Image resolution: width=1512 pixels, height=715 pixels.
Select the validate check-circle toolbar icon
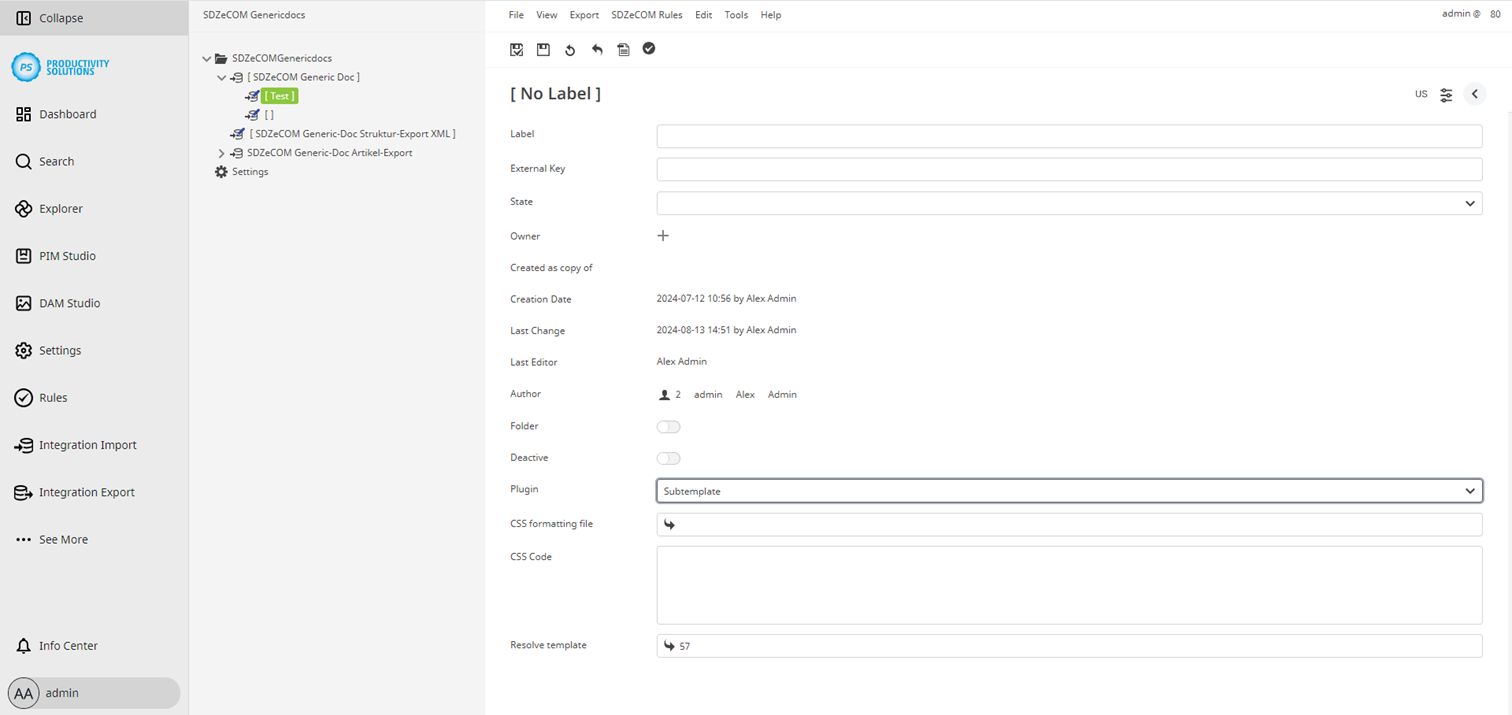(x=649, y=49)
